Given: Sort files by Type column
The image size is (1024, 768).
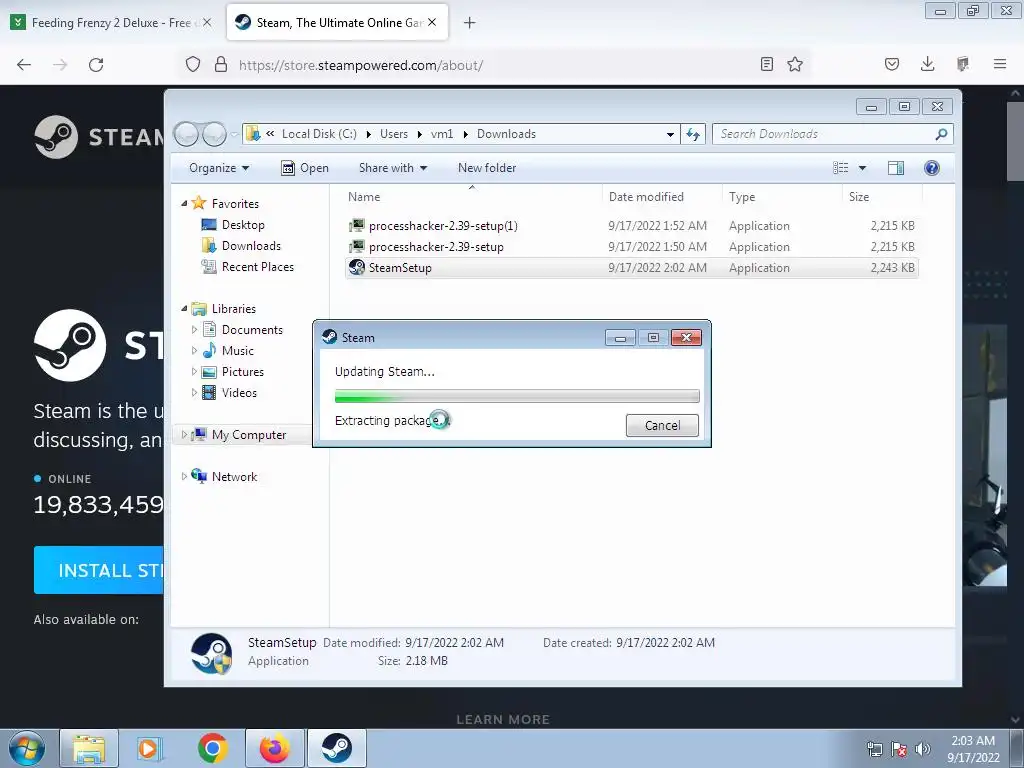Looking at the screenshot, I should pyautogui.click(x=782, y=197).
